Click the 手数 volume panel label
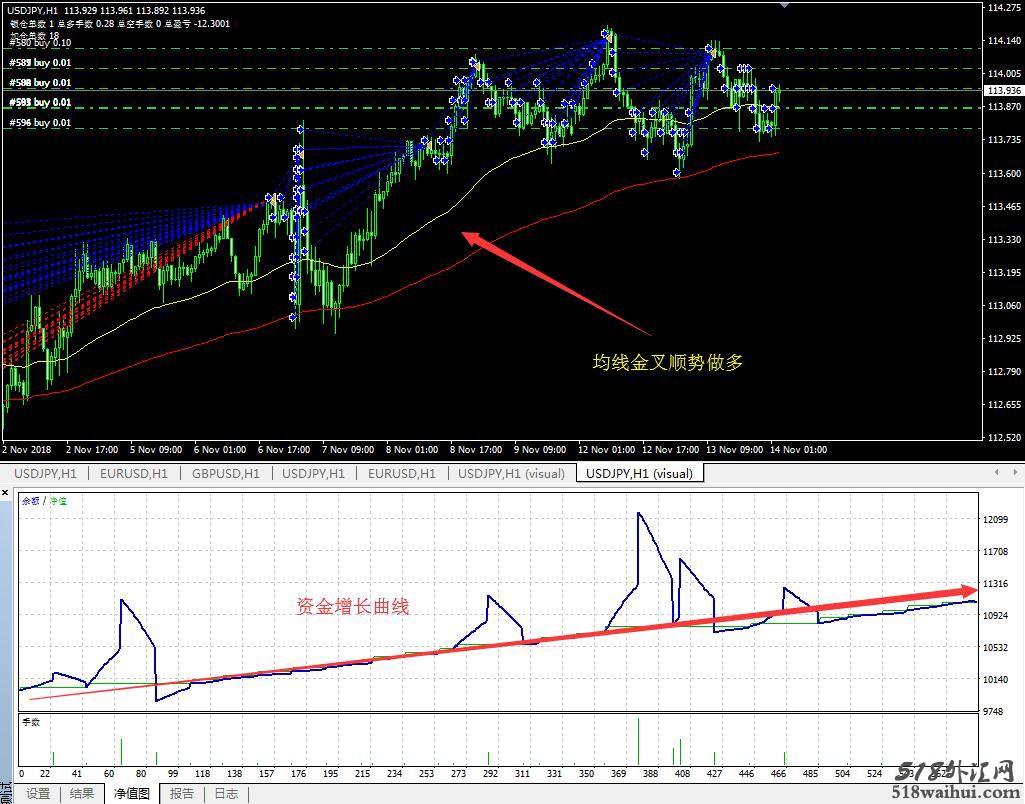The image size is (1025, 804). click(32, 721)
